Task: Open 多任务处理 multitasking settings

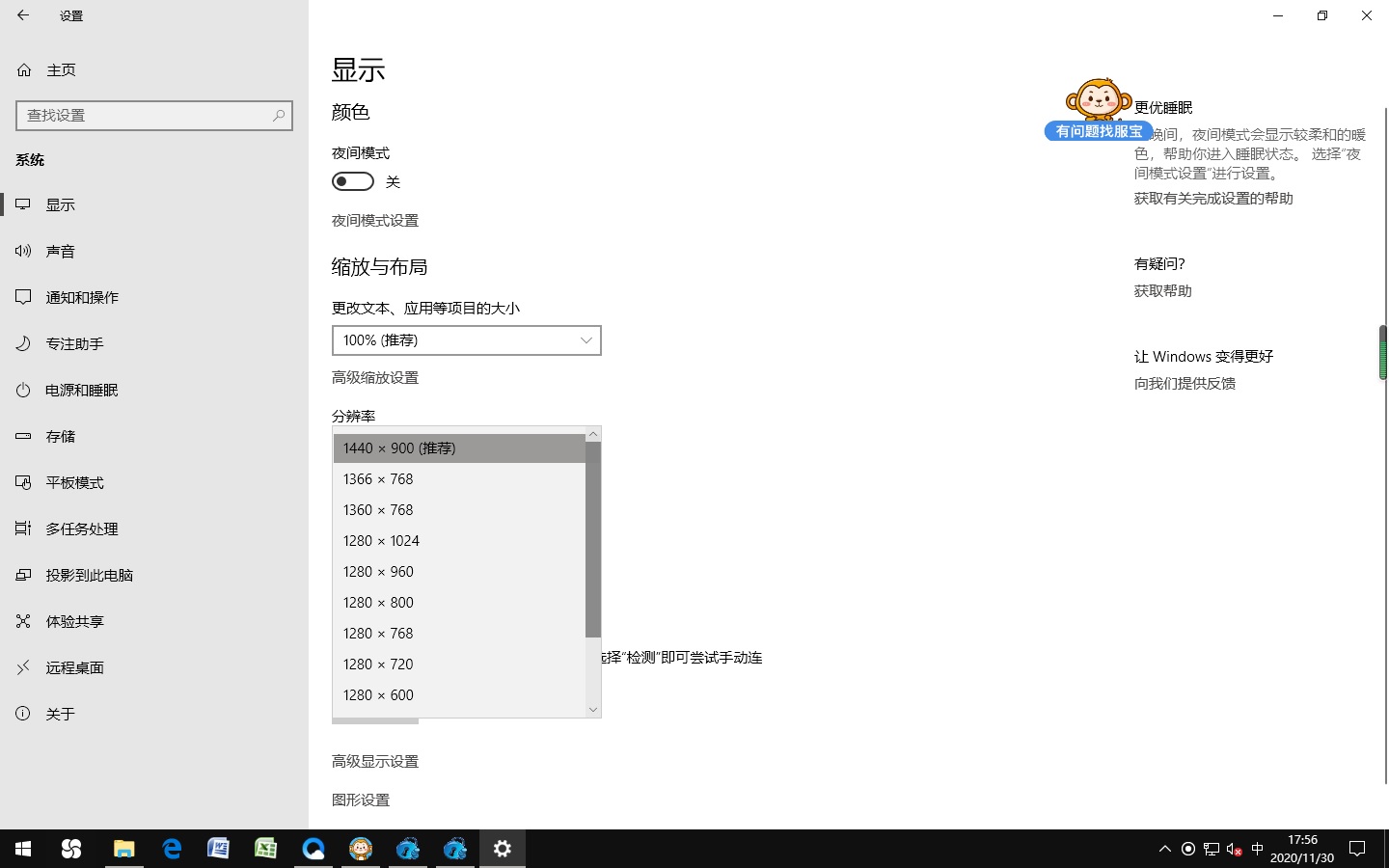Action: tap(154, 529)
